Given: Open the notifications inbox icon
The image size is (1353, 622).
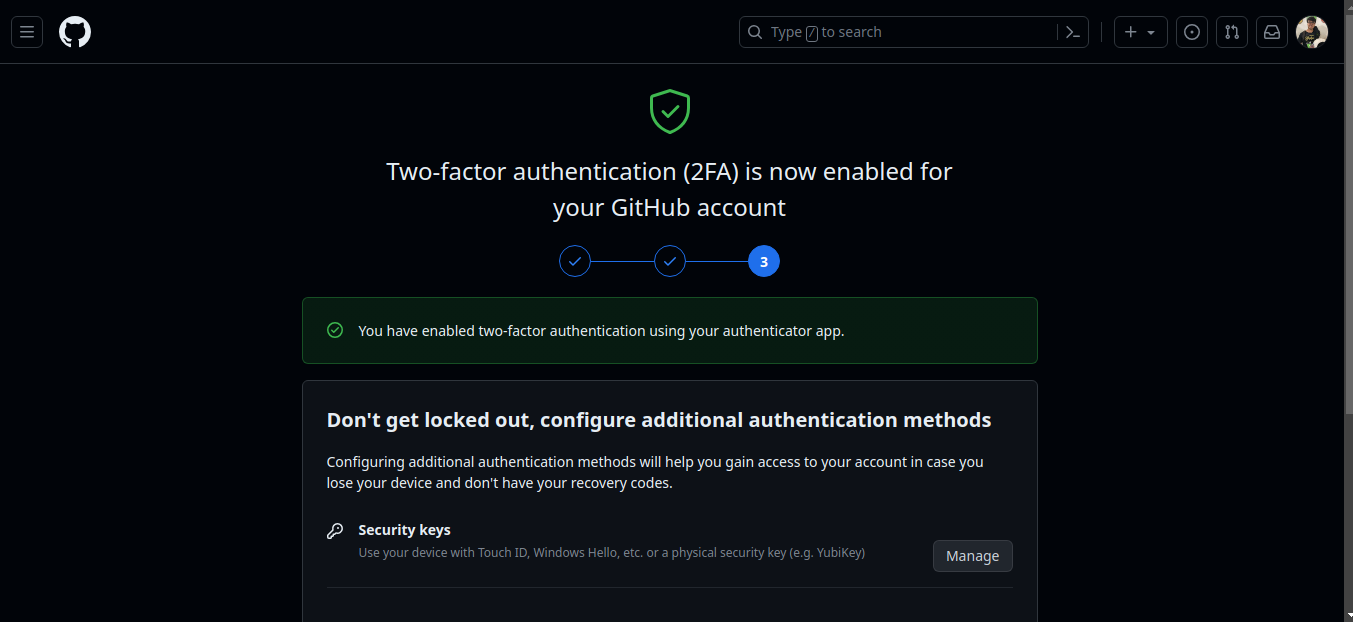Looking at the screenshot, I should click(1271, 32).
